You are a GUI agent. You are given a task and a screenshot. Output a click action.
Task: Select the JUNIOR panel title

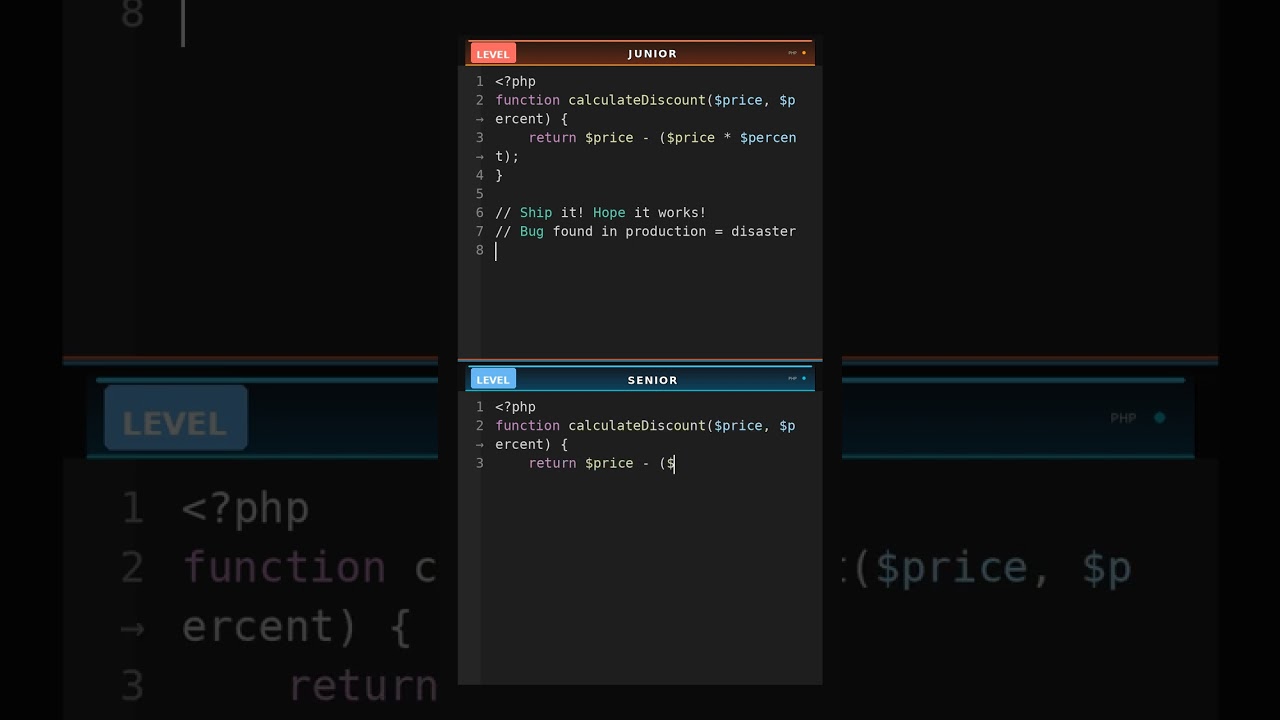[x=652, y=54]
